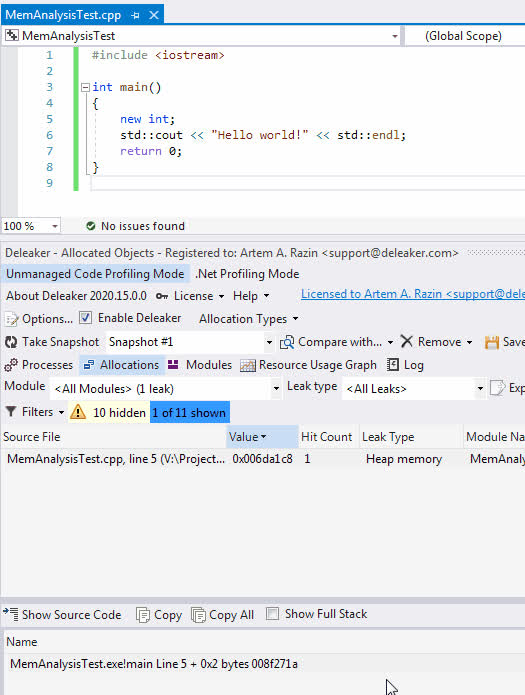Click the Take Snapshot icon
Viewport: 525px width, 695px height.
pyautogui.click(x=11, y=342)
